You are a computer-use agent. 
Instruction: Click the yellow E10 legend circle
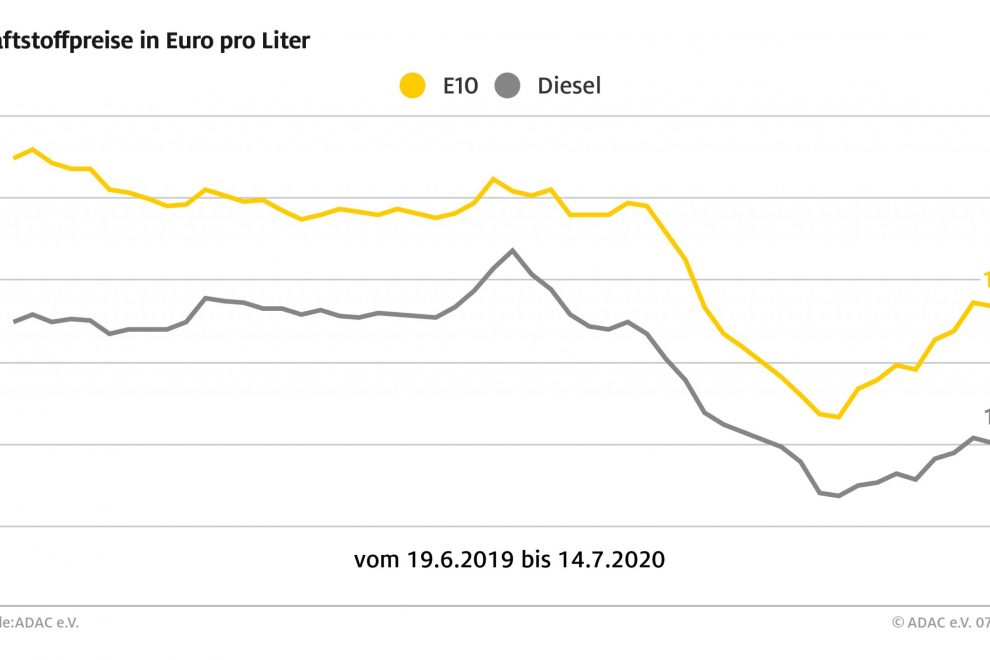[x=412, y=86]
